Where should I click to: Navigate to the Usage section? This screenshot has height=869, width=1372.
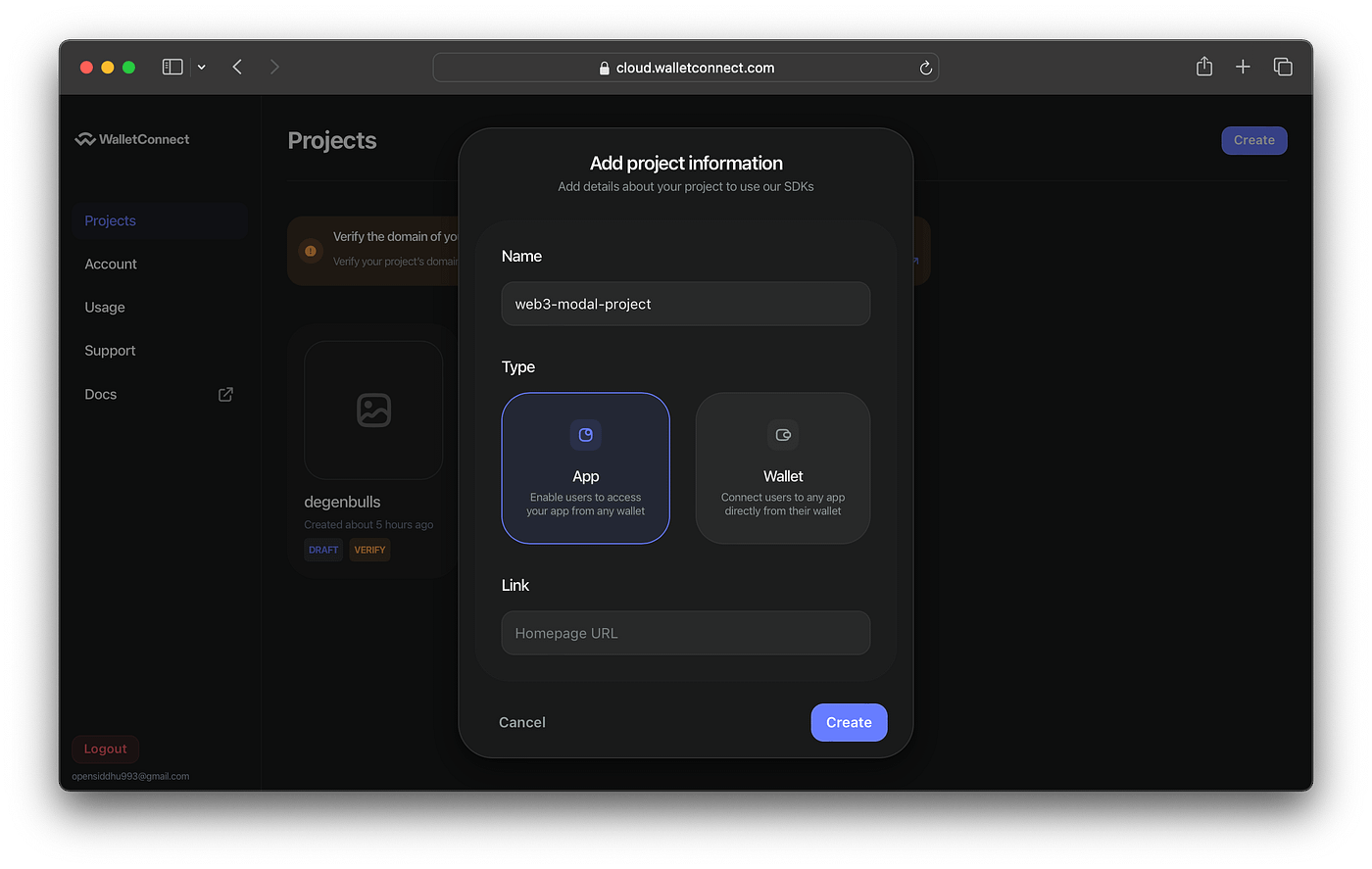[x=104, y=307]
